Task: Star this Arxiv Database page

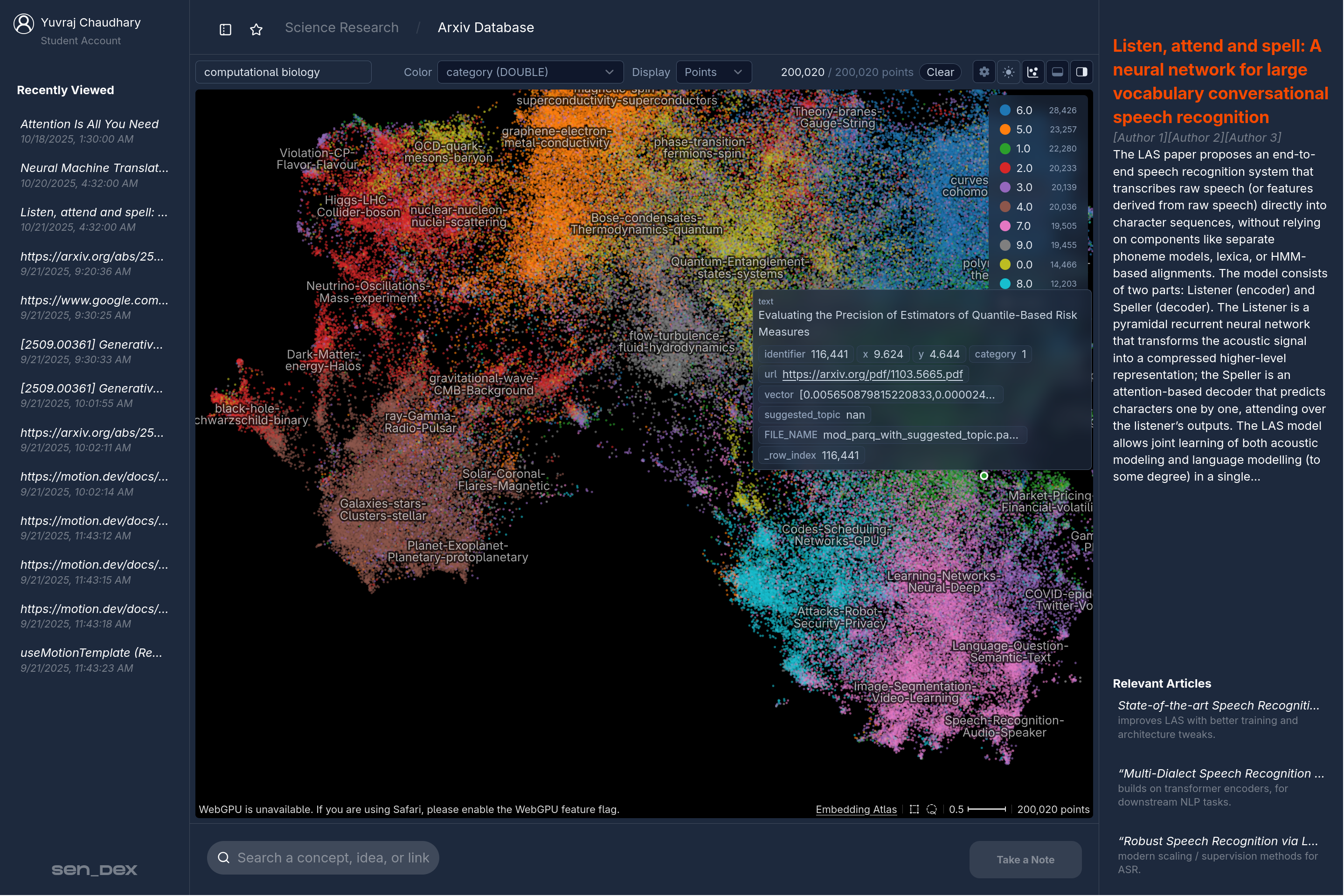Action: (x=256, y=29)
